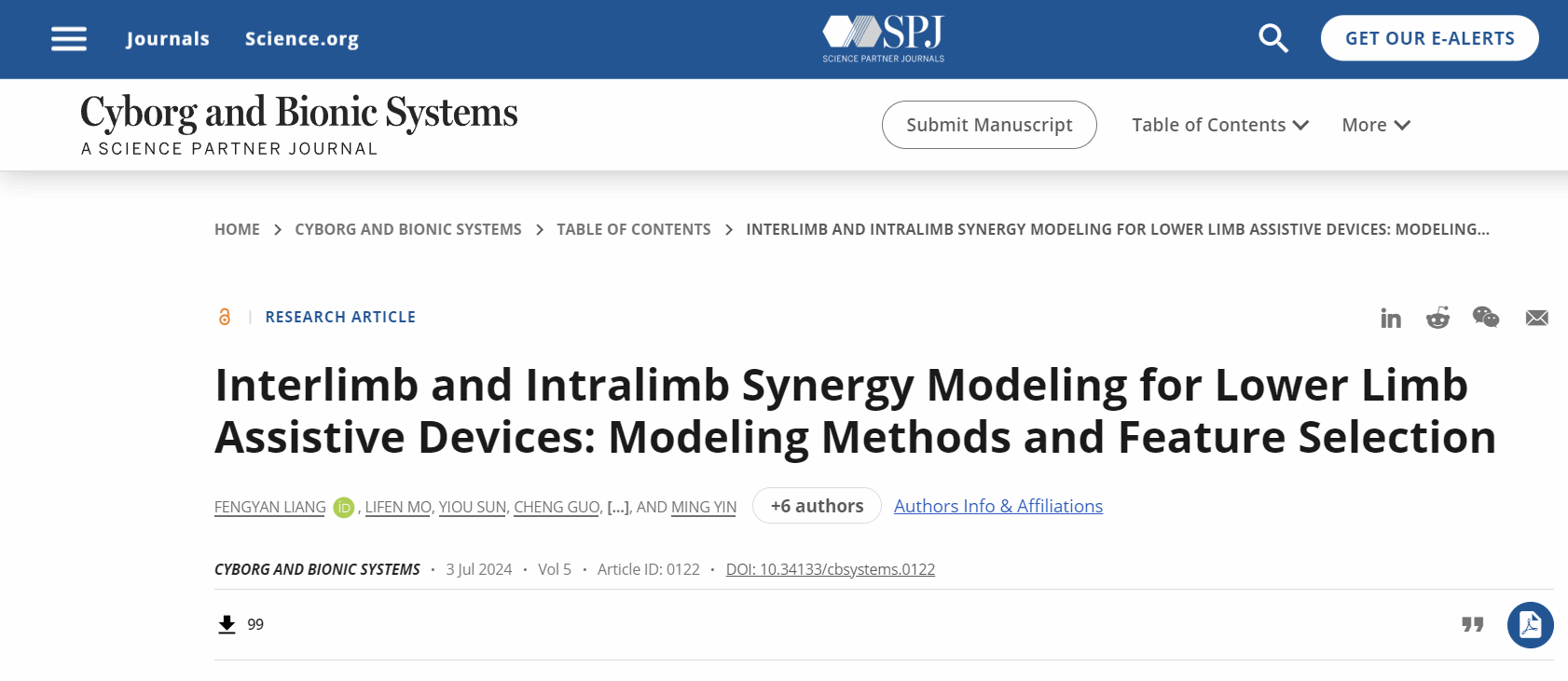Click the Submit Manuscript button
This screenshot has width=1568, height=681.
988,125
